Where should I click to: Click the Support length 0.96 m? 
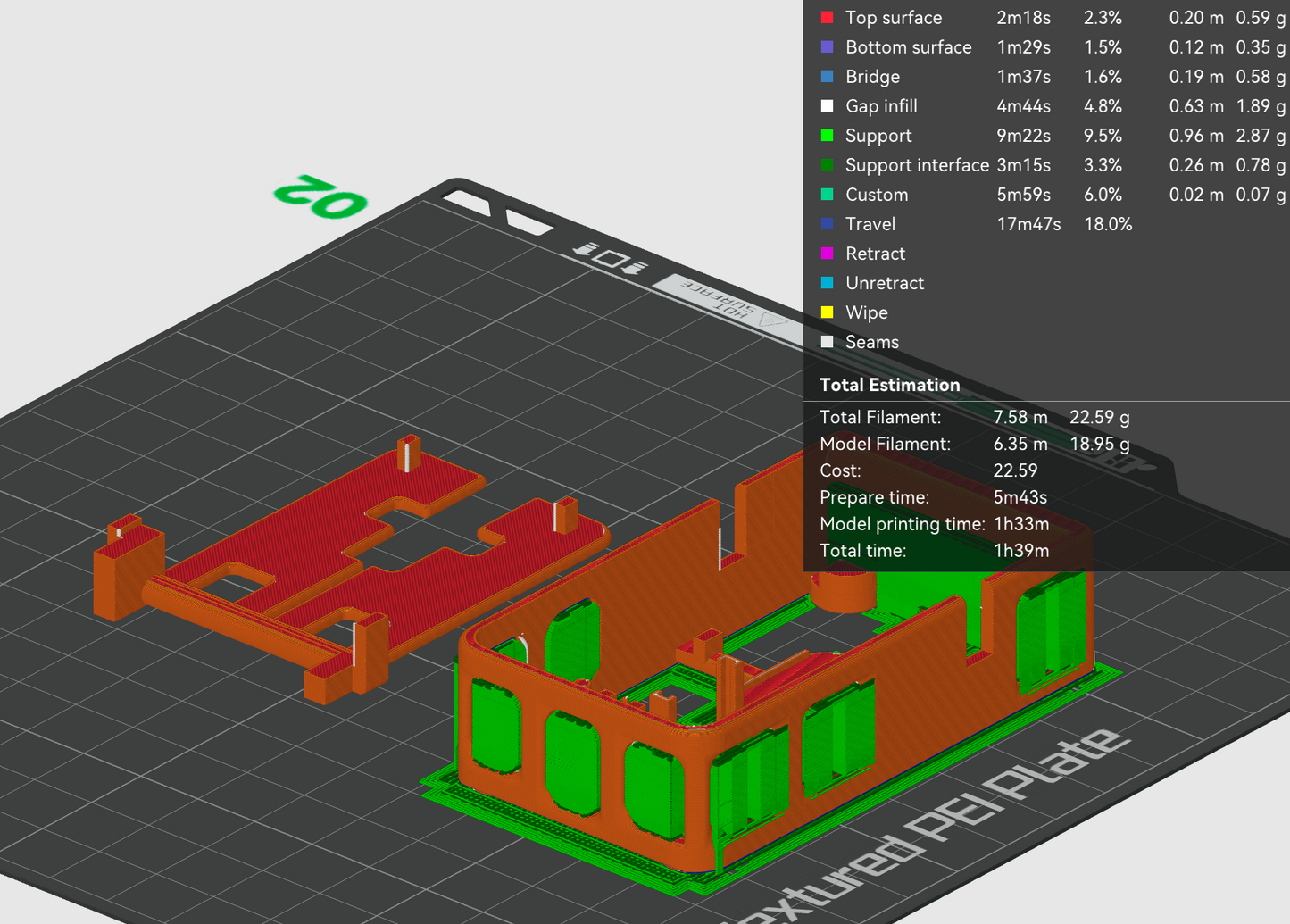(1196, 136)
